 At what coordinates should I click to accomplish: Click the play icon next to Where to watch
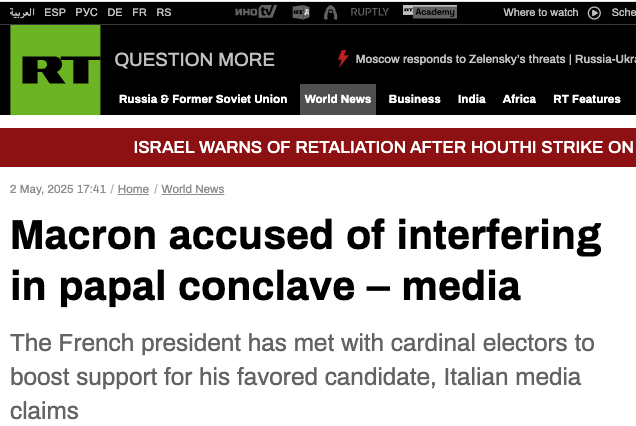pyautogui.click(x=594, y=13)
